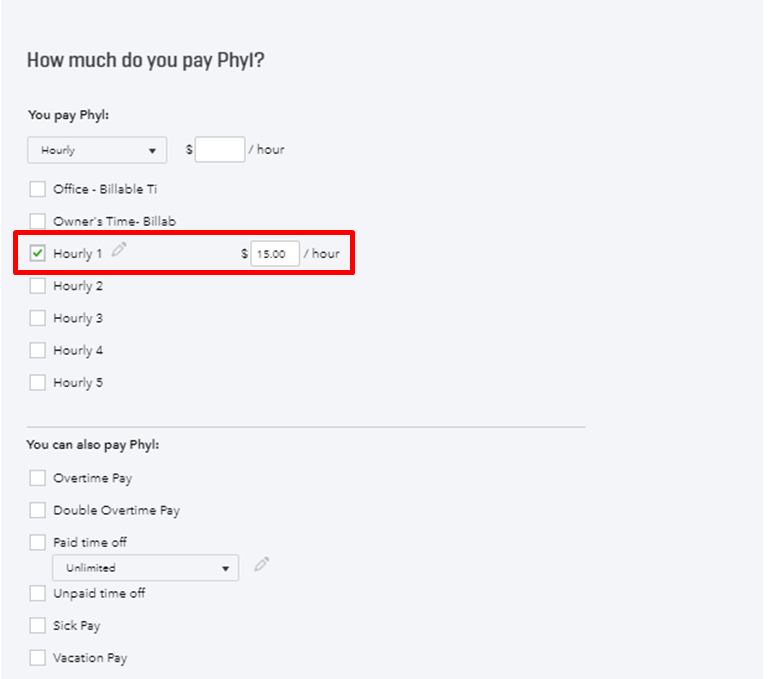Tick the Vacation Pay checkbox
This screenshot has height=679, width=777.
tap(38, 658)
